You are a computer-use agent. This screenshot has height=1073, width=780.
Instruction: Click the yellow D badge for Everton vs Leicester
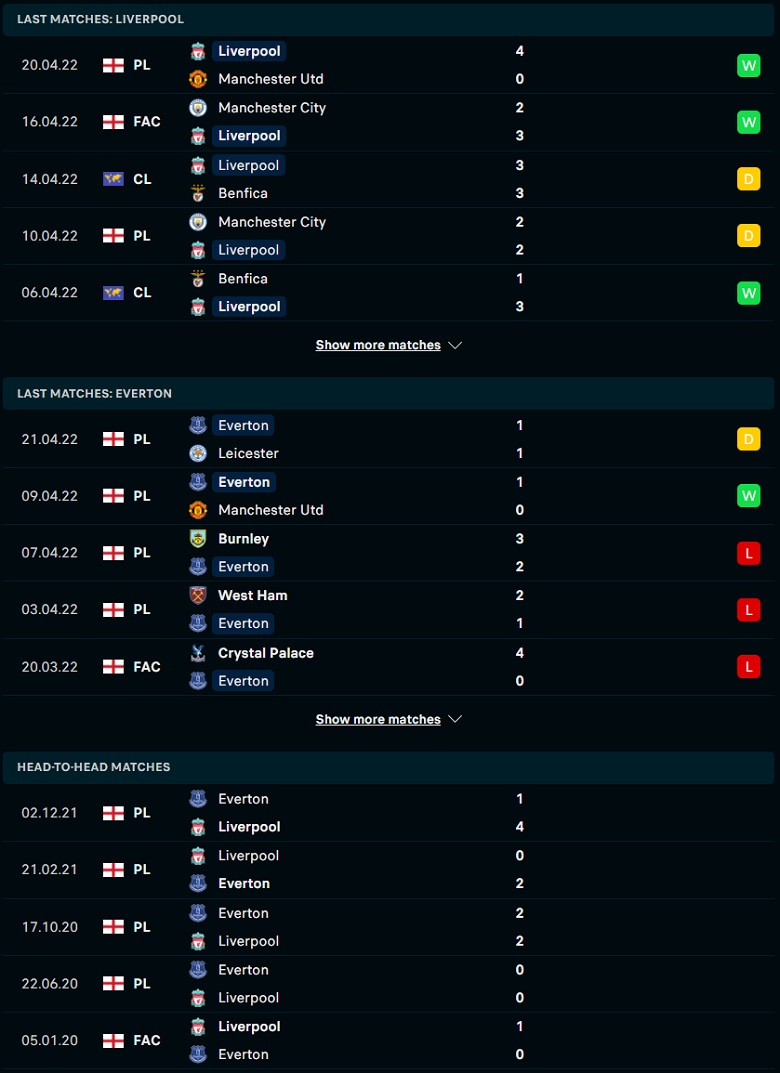pos(749,439)
